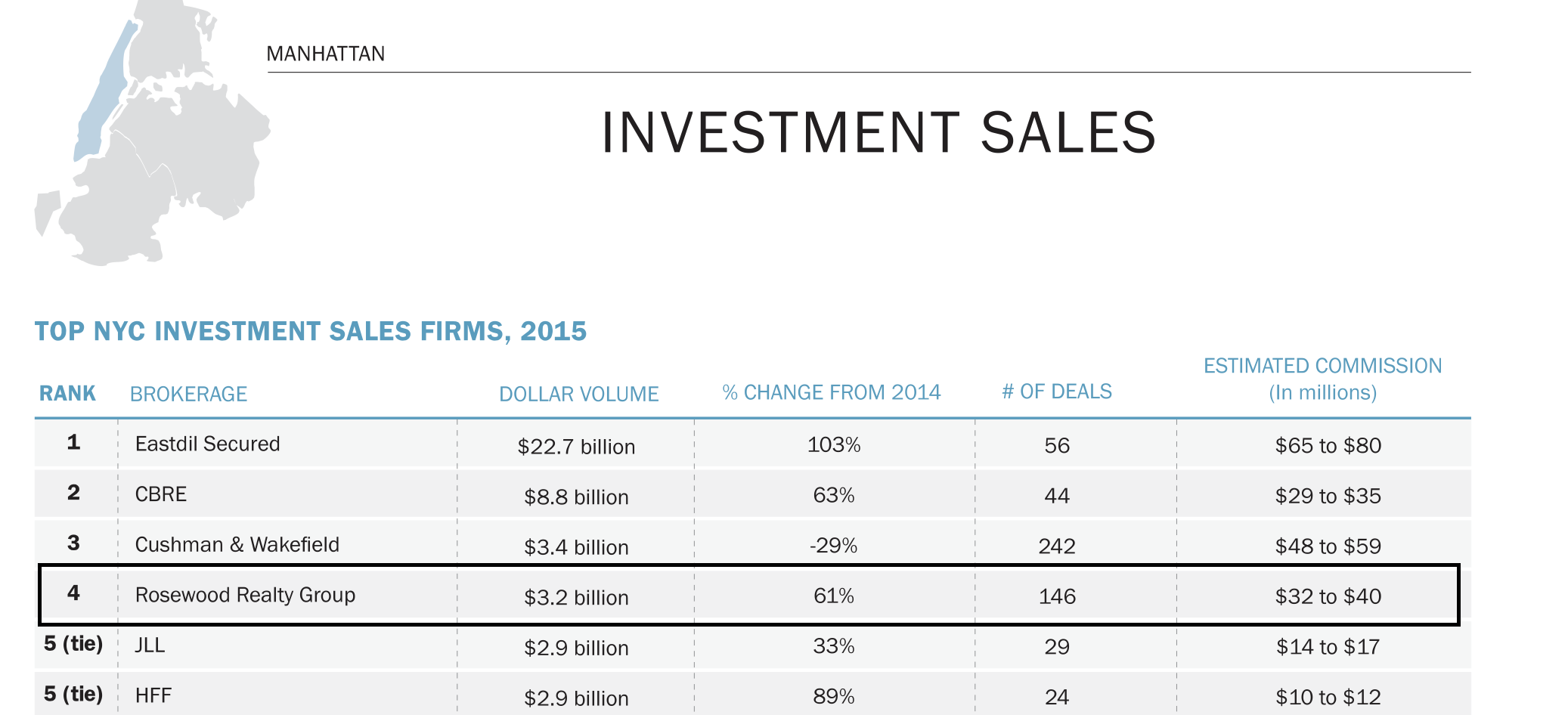Select the Eastdil Secured brokerage name
The height and width of the screenshot is (715, 1568).
207,444
